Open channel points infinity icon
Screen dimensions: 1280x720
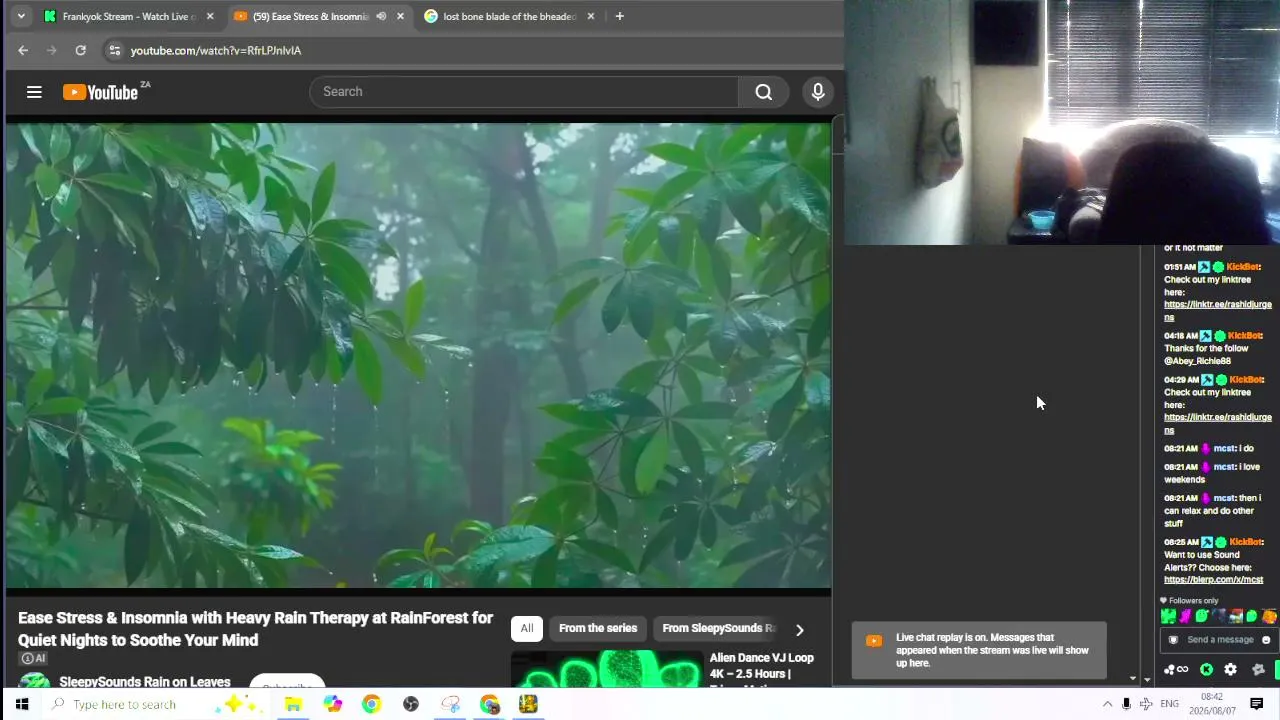pos(1176,669)
